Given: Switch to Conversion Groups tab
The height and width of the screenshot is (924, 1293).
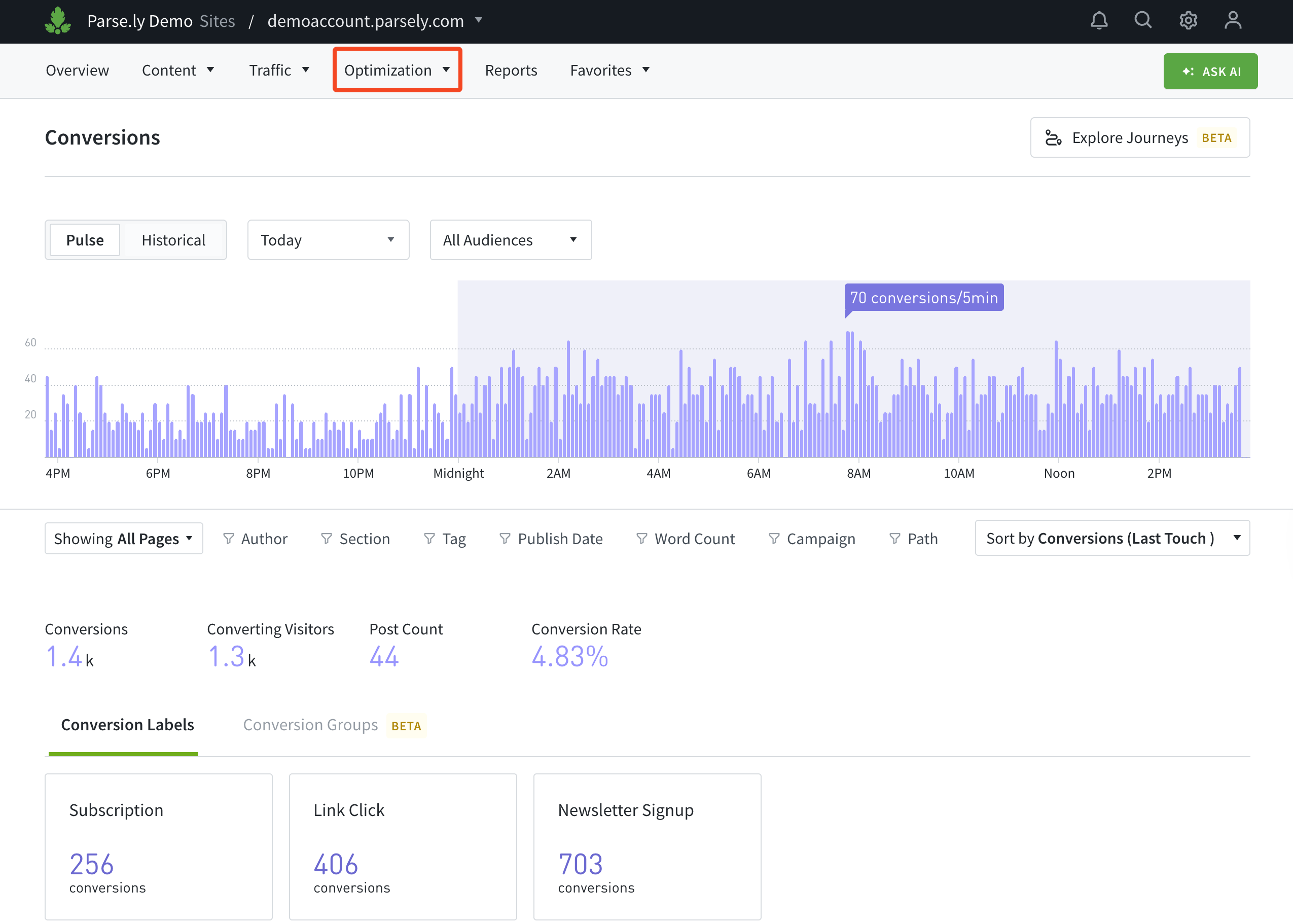Looking at the screenshot, I should pyautogui.click(x=311, y=725).
